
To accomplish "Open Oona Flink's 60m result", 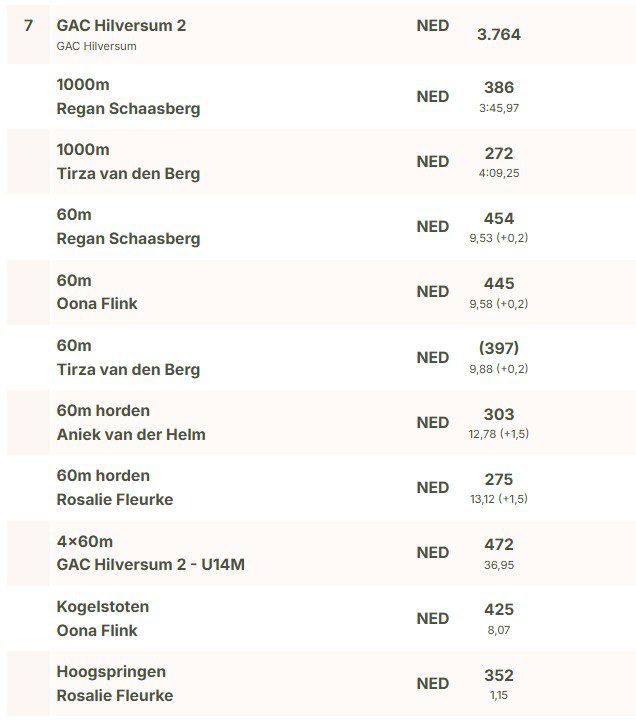I will click(x=97, y=303).
